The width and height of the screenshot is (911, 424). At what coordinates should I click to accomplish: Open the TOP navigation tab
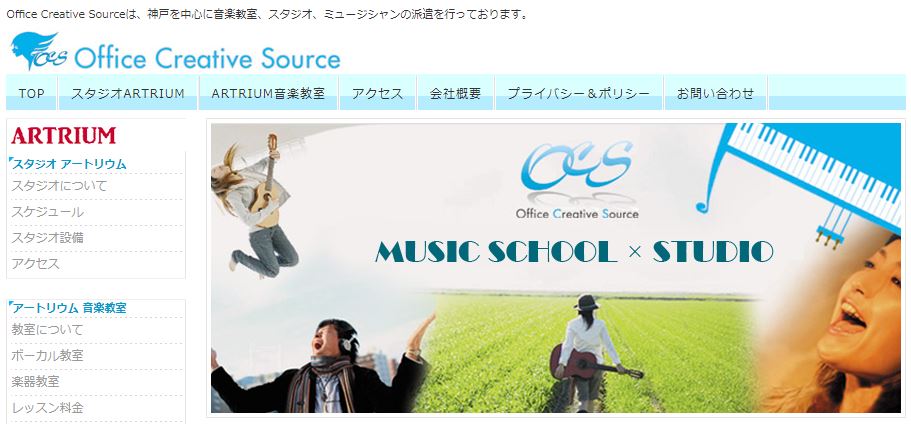click(31, 93)
